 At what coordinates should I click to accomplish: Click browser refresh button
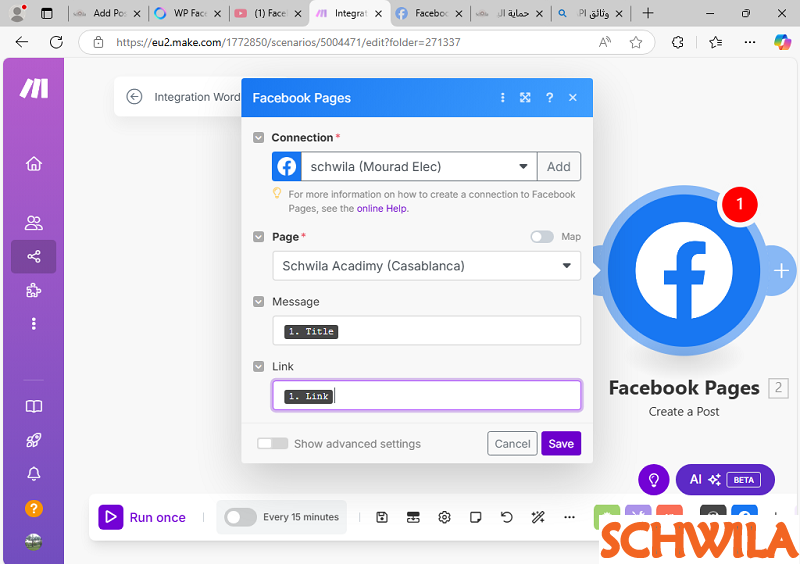(x=56, y=42)
